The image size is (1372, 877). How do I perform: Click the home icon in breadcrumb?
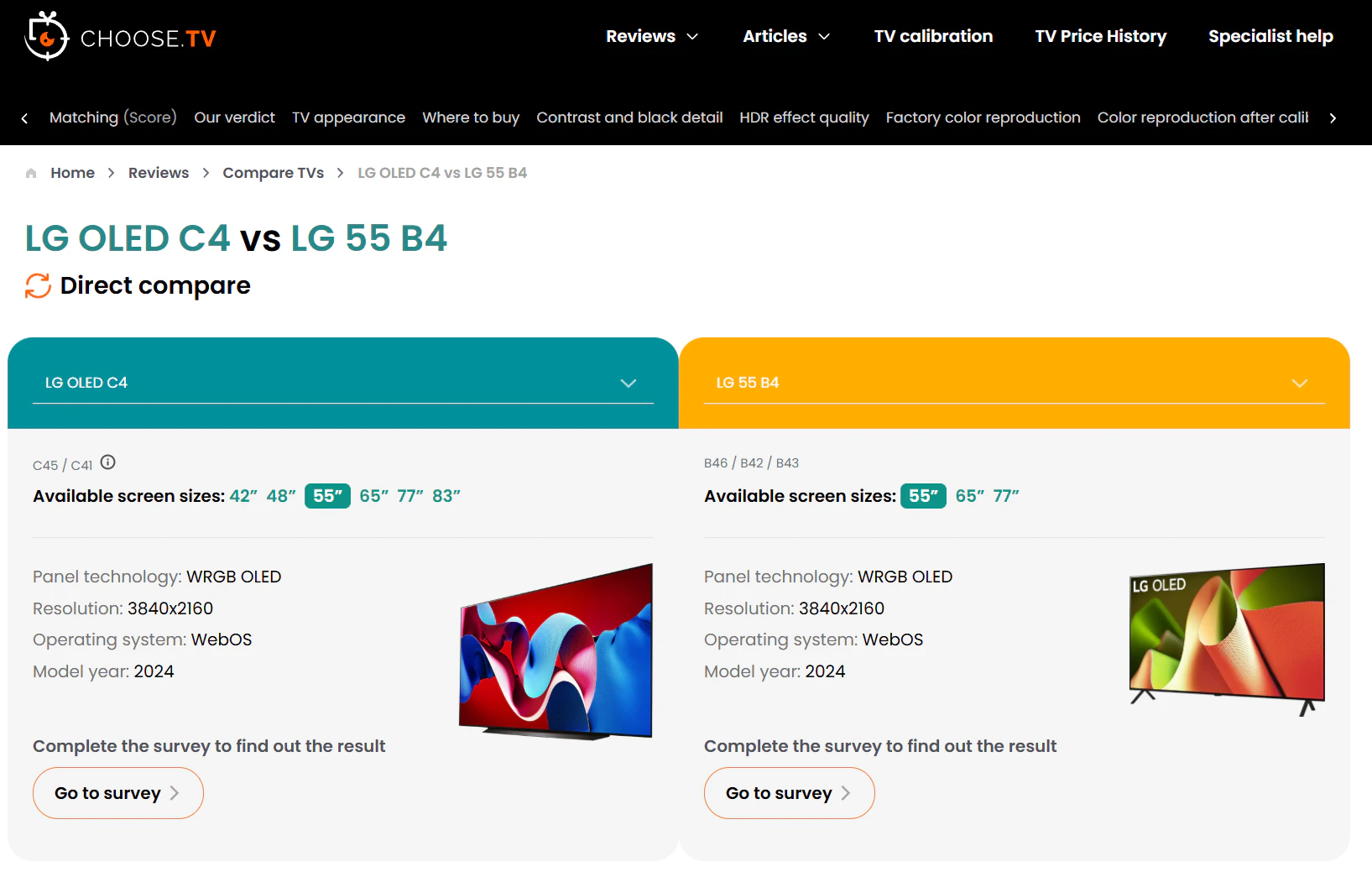coord(31,173)
